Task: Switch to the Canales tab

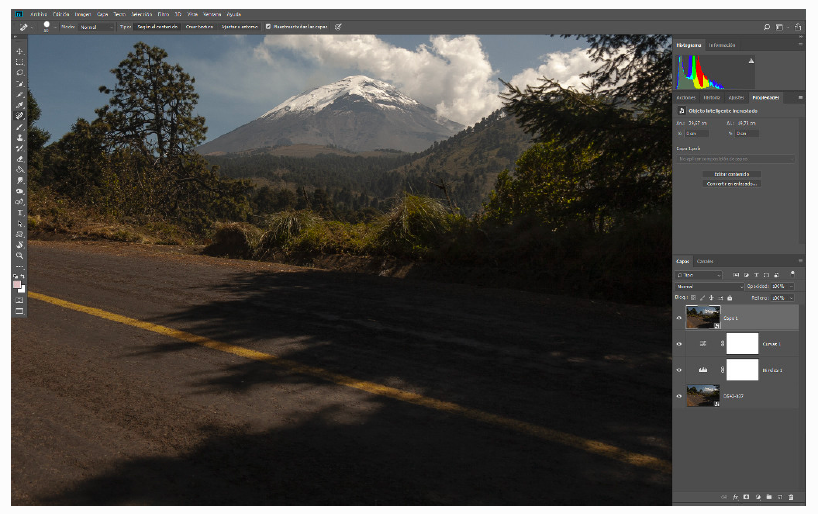Action: (705, 261)
